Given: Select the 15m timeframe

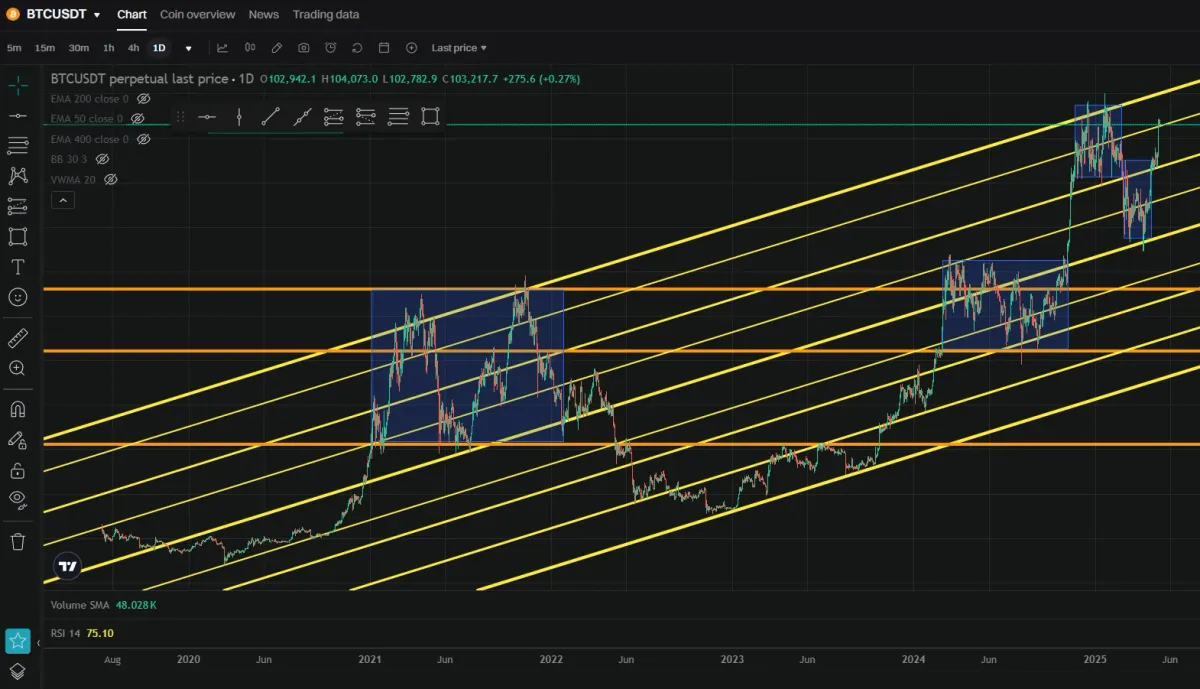Looking at the screenshot, I should coord(45,48).
